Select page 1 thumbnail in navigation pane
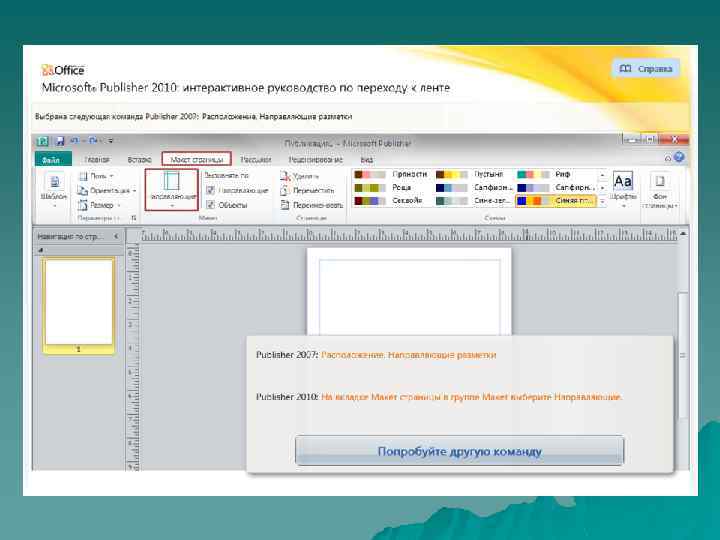This screenshot has width=720, height=540. click(x=79, y=305)
